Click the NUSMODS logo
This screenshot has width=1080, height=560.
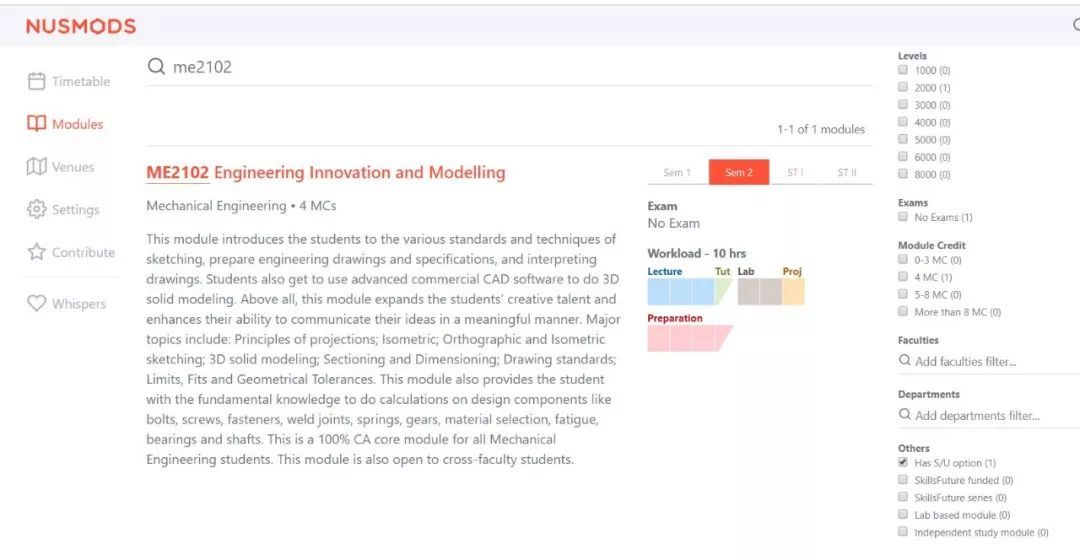(81, 27)
